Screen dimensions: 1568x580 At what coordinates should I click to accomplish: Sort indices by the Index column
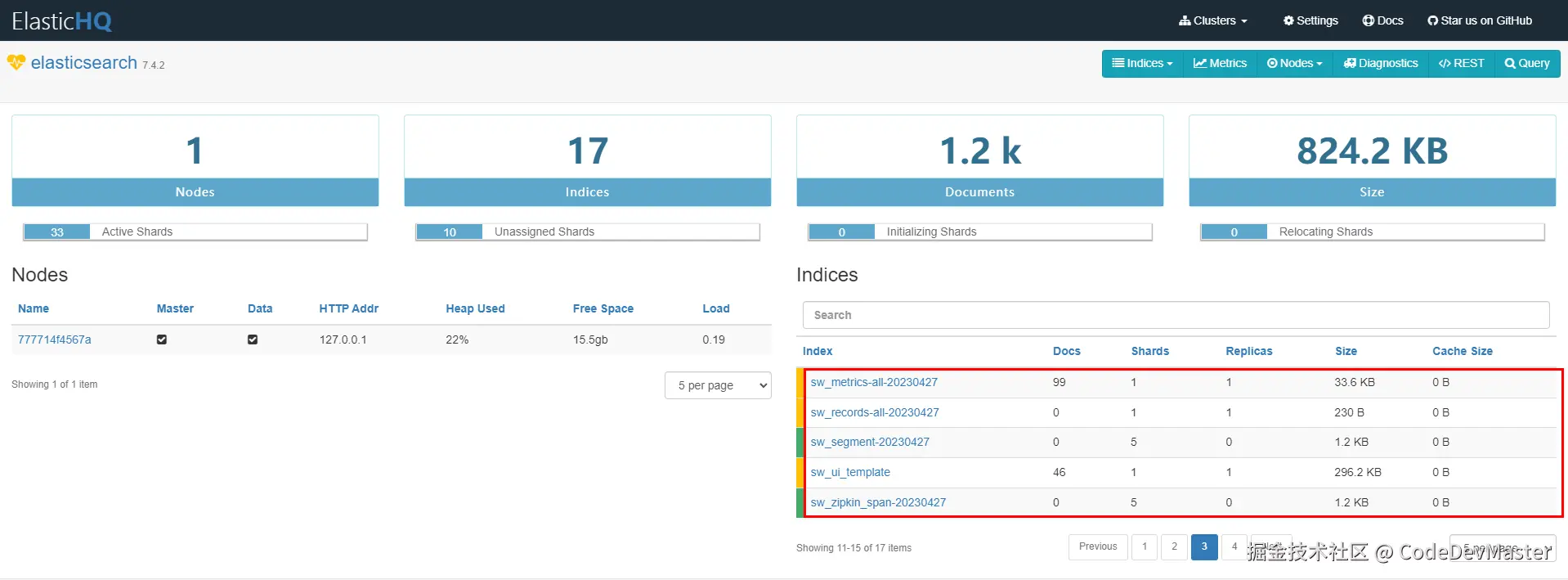click(x=818, y=351)
